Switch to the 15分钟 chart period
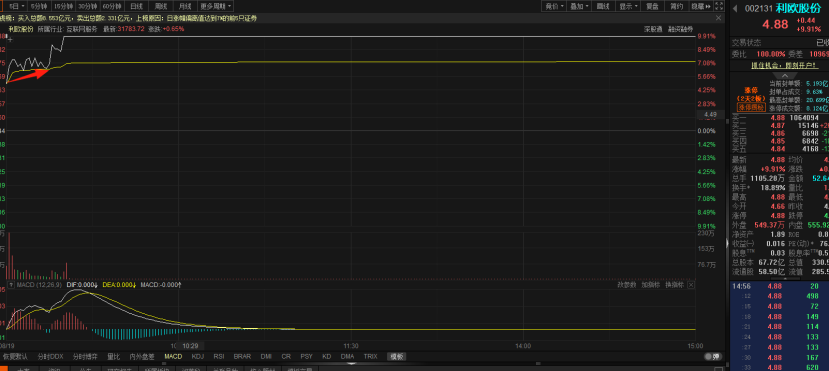 [x=63, y=6]
